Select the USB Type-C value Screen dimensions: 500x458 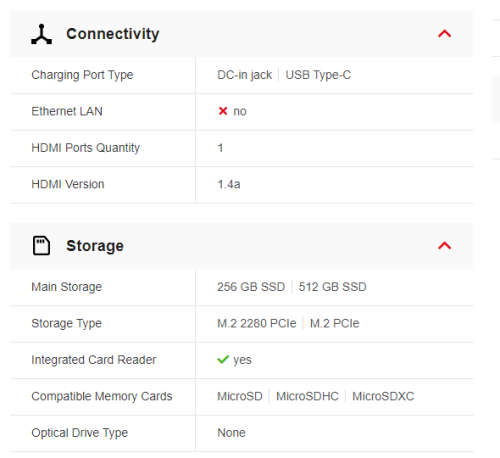point(318,75)
